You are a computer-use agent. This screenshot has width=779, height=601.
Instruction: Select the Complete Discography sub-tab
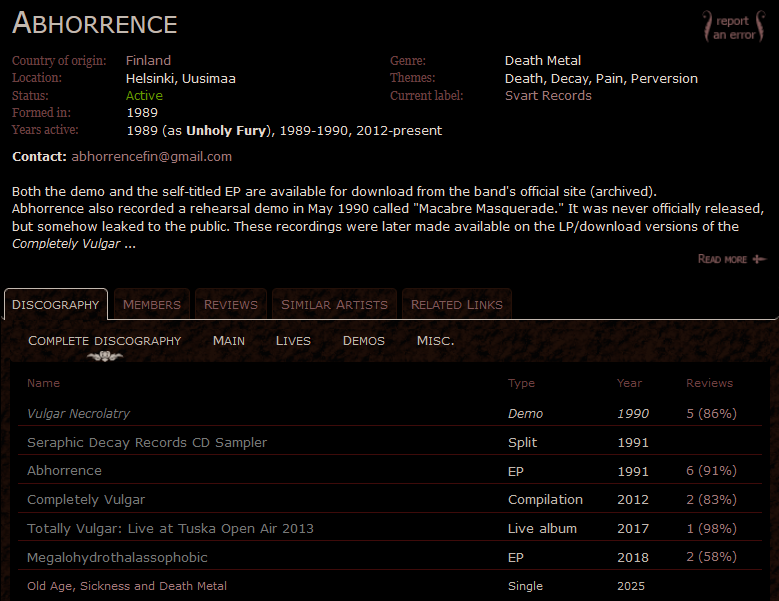[x=104, y=341]
